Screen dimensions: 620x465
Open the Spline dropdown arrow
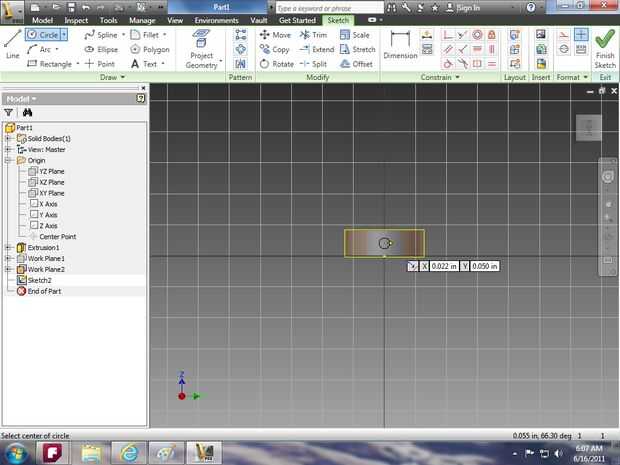[x=123, y=35]
